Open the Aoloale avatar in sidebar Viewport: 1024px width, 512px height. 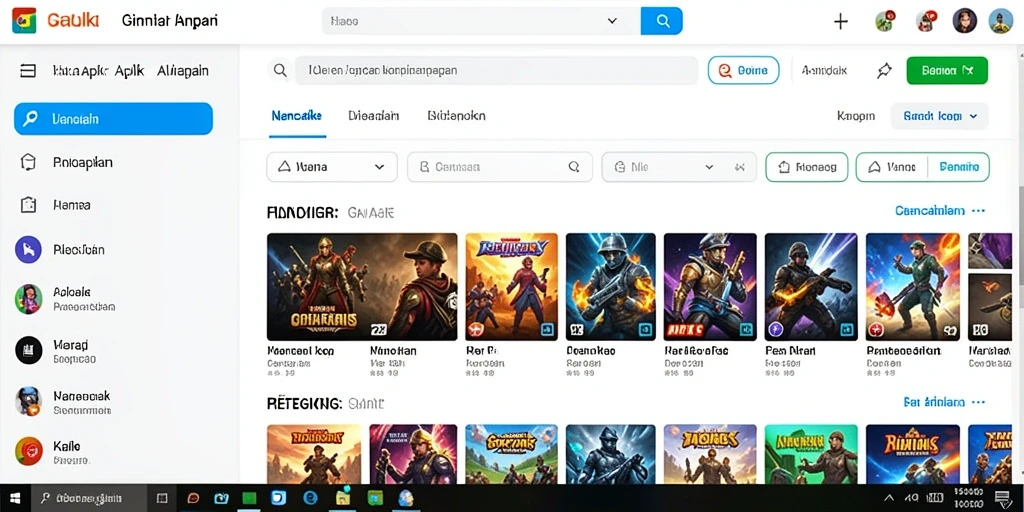pyautogui.click(x=28, y=298)
